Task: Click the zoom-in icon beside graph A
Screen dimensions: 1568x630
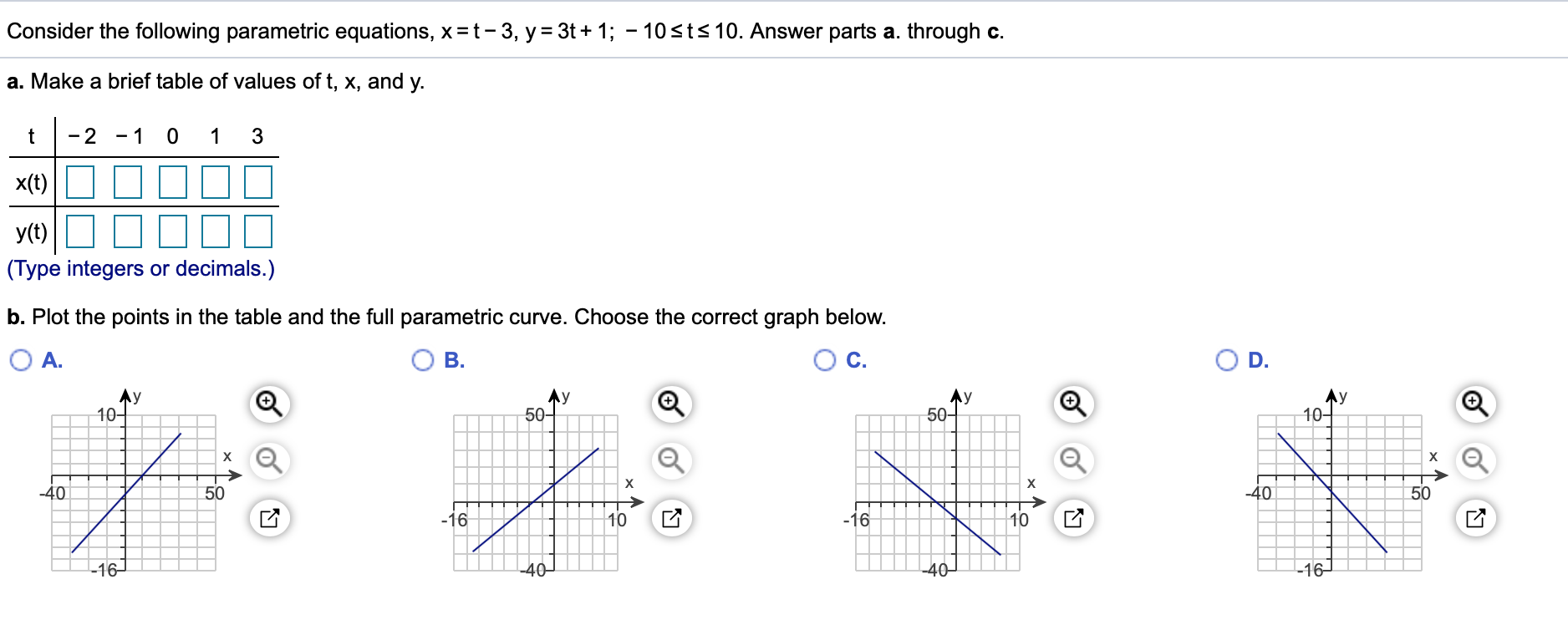Action: tap(269, 404)
